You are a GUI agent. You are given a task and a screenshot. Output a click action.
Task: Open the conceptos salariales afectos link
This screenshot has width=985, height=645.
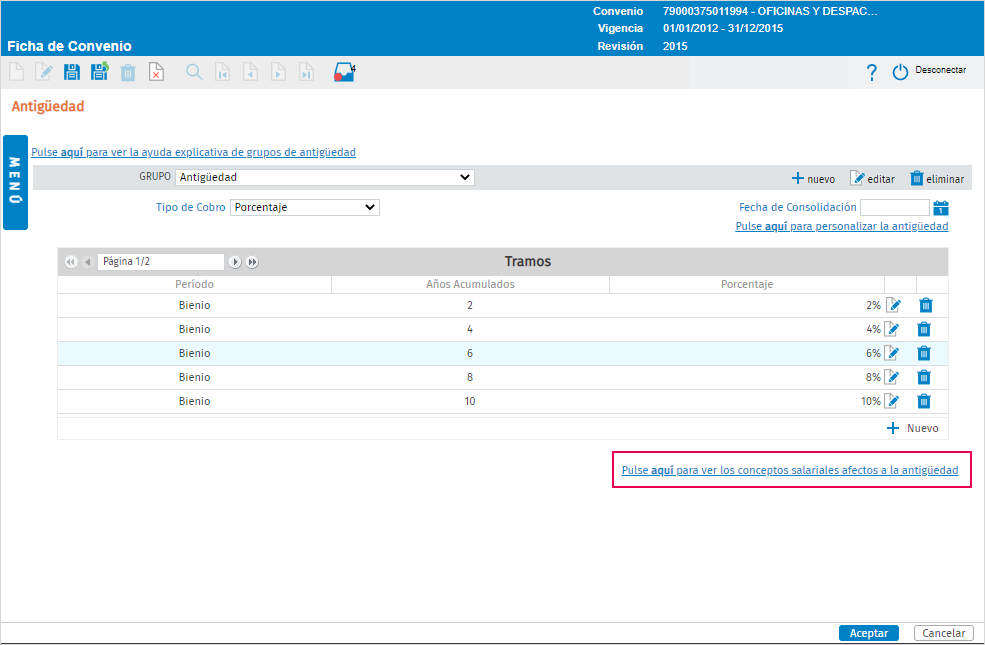click(790, 470)
